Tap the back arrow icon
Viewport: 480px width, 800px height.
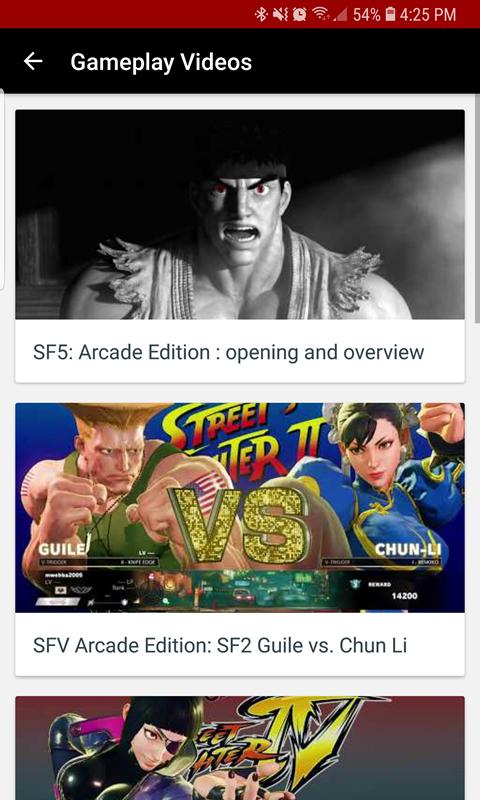click(33, 61)
